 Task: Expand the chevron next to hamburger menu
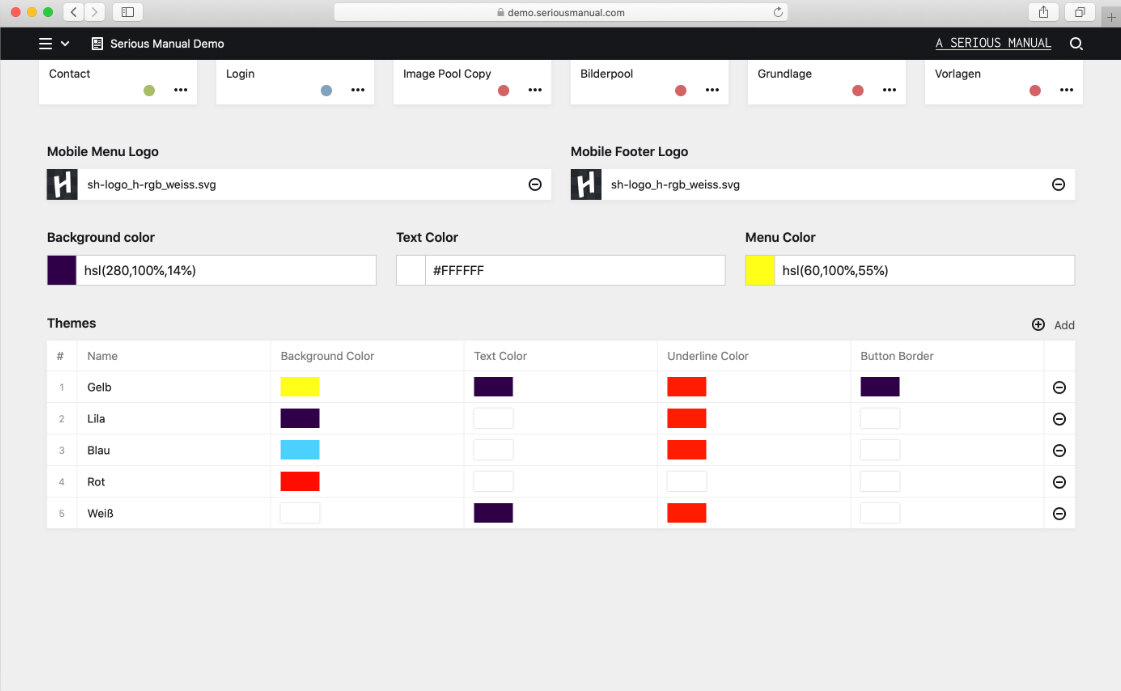(65, 44)
